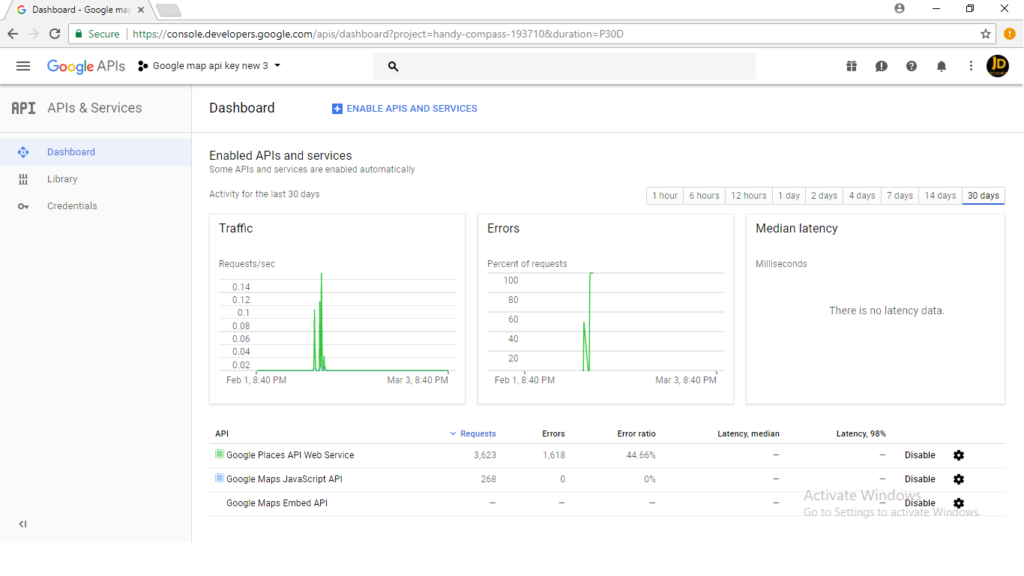Disable Google Maps JavaScript API

[x=920, y=479]
